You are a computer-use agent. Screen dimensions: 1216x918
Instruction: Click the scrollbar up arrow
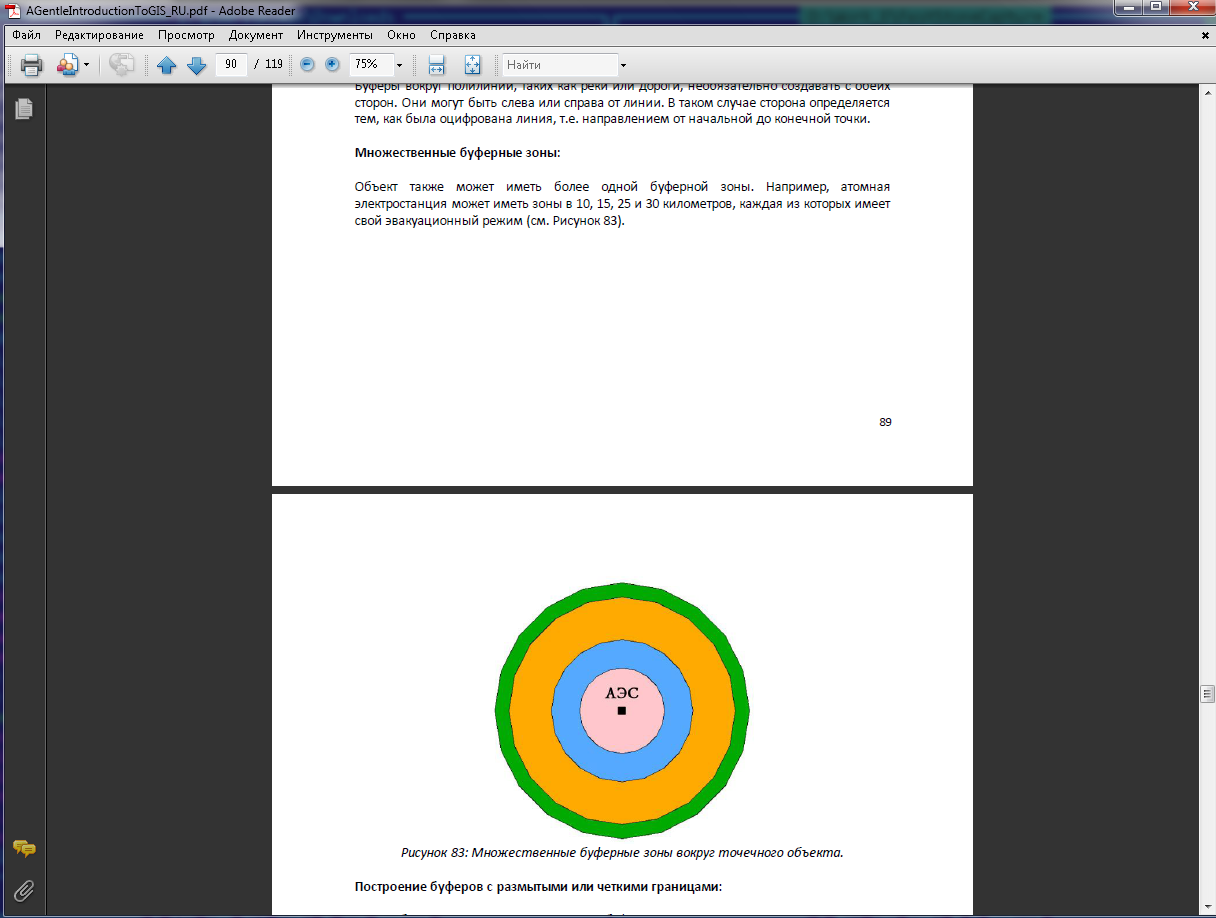coord(1207,92)
